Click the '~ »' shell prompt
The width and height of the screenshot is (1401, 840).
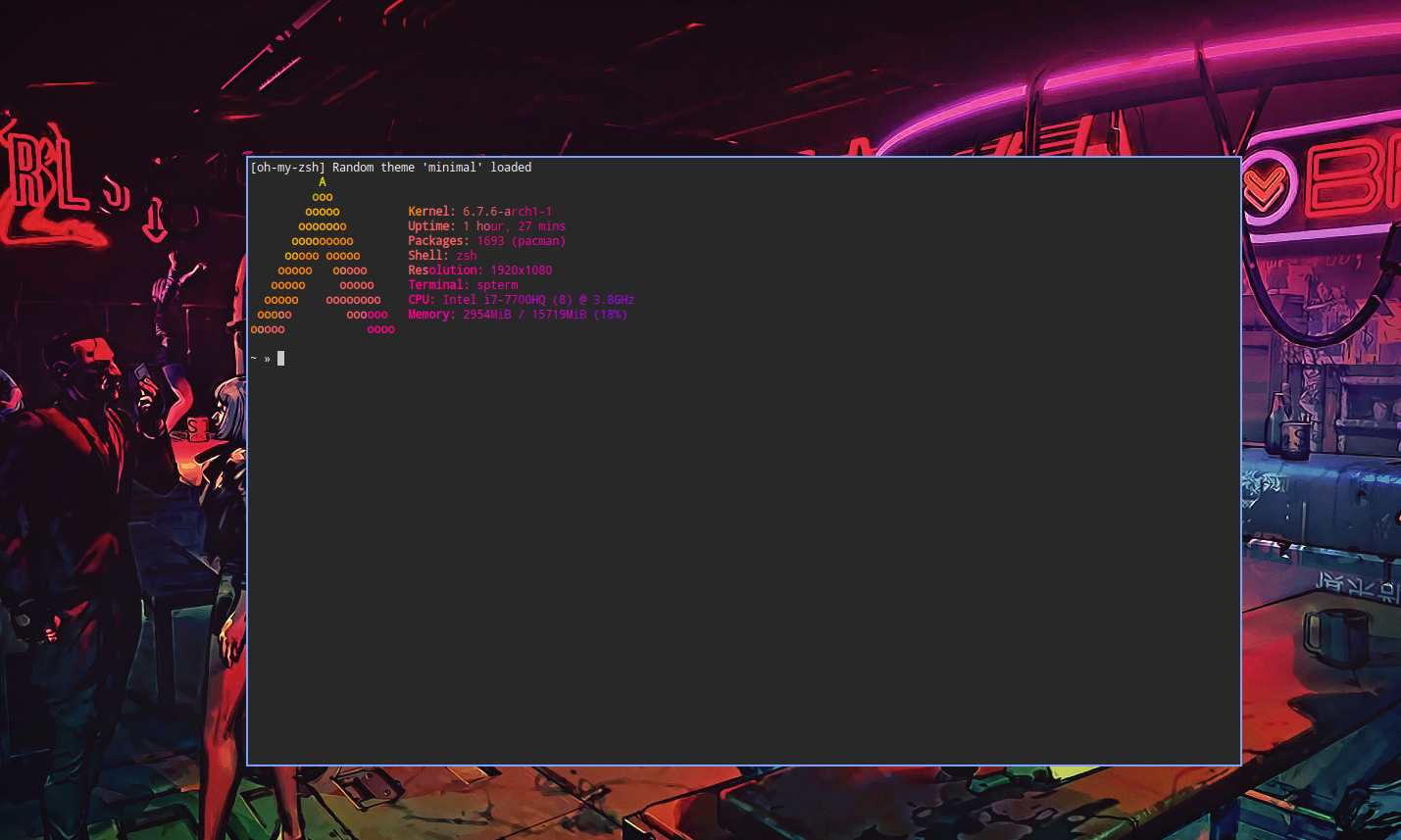pos(261,359)
